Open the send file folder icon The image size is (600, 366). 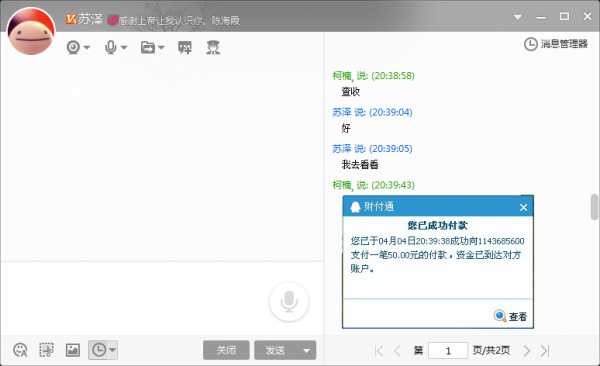click(x=148, y=48)
